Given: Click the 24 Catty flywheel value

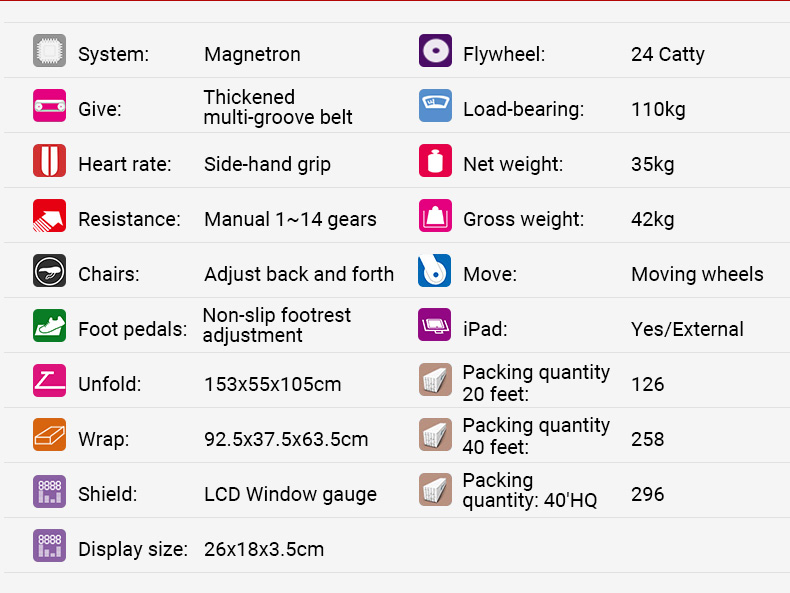Looking at the screenshot, I should 668,54.
